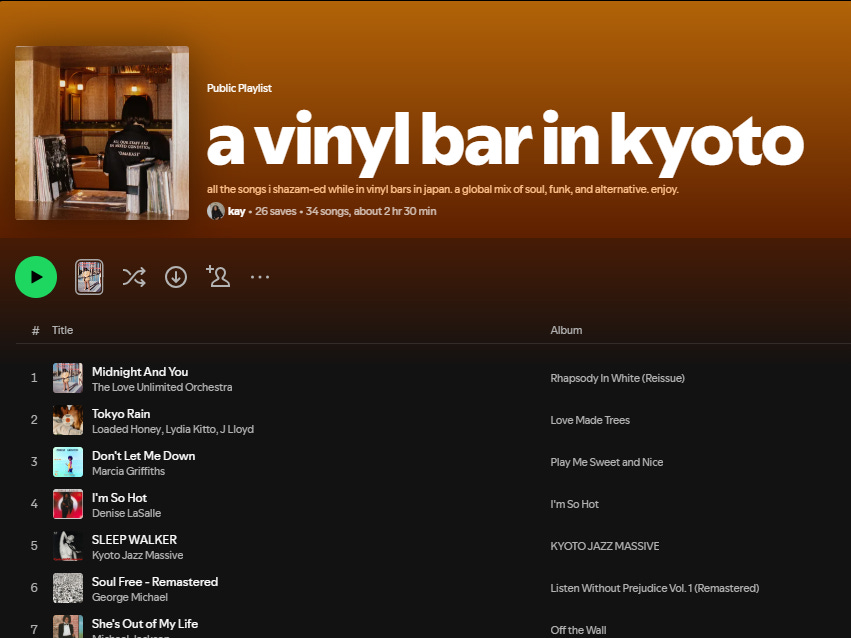Click Don't Let Me Down album art
The image size is (851, 638).
(68, 462)
